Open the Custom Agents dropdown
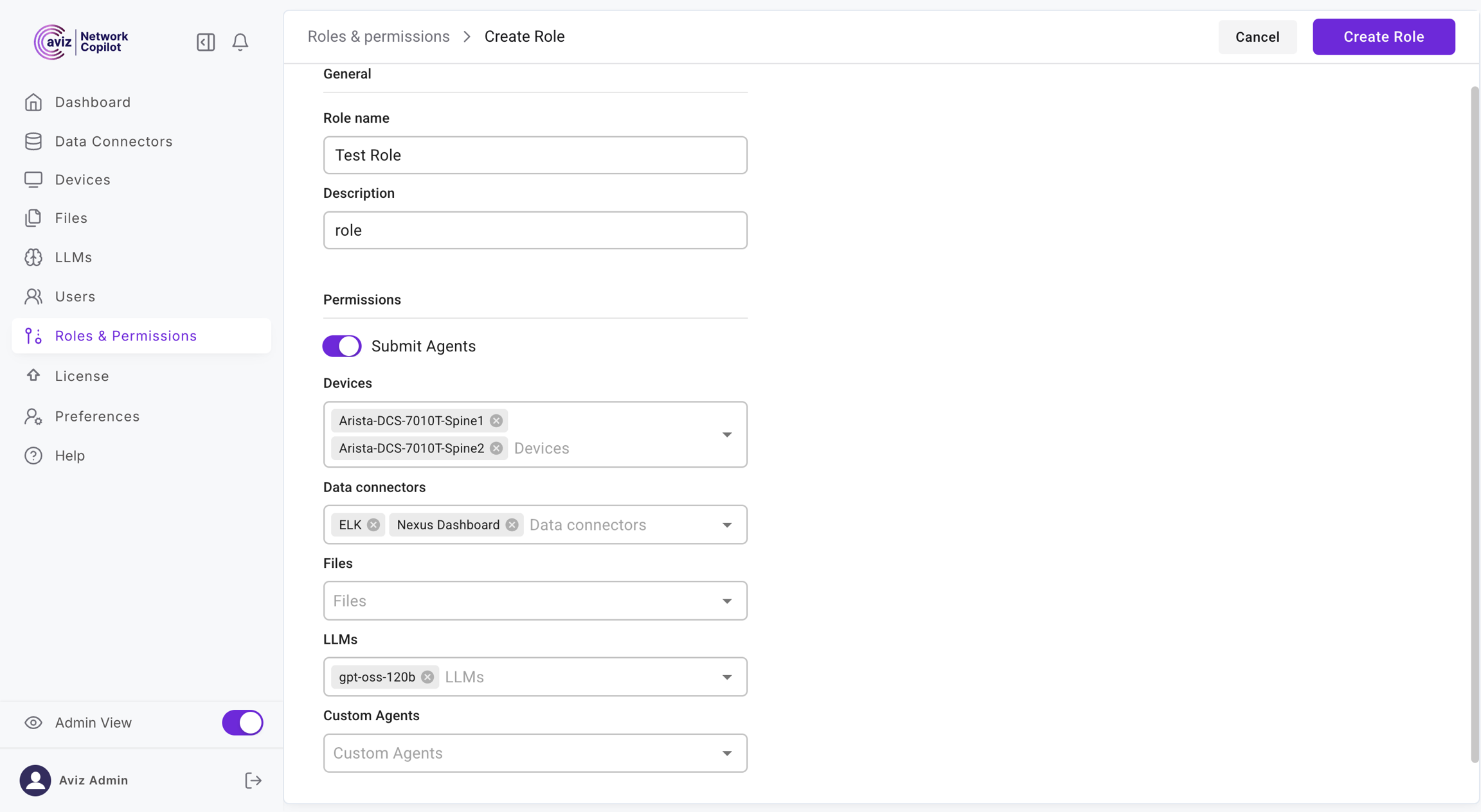Viewport: 1481px width, 812px height. click(534, 753)
